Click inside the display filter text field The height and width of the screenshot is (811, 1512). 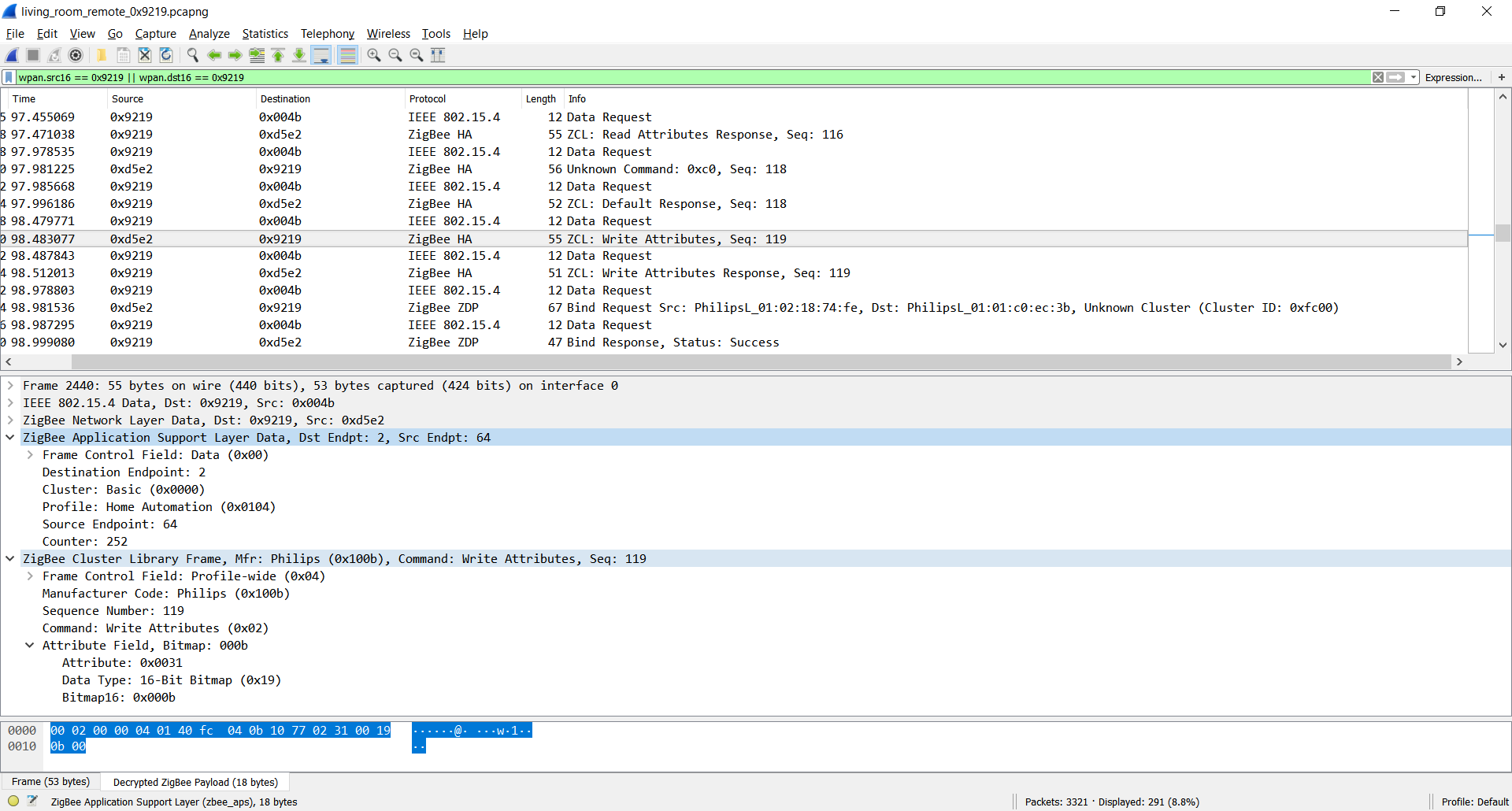pos(693,77)
